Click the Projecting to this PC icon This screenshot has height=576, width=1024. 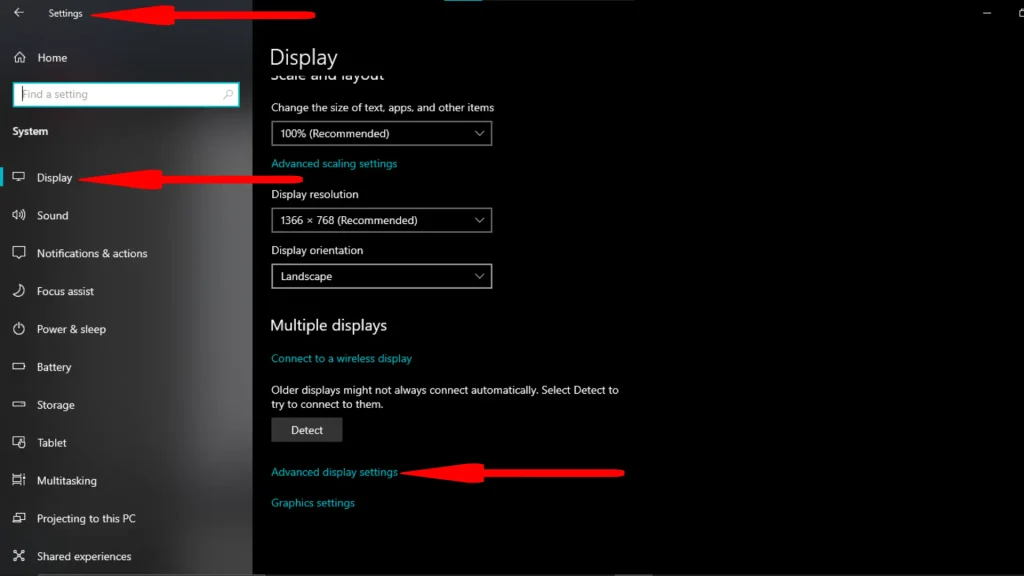tap(19, 518)
